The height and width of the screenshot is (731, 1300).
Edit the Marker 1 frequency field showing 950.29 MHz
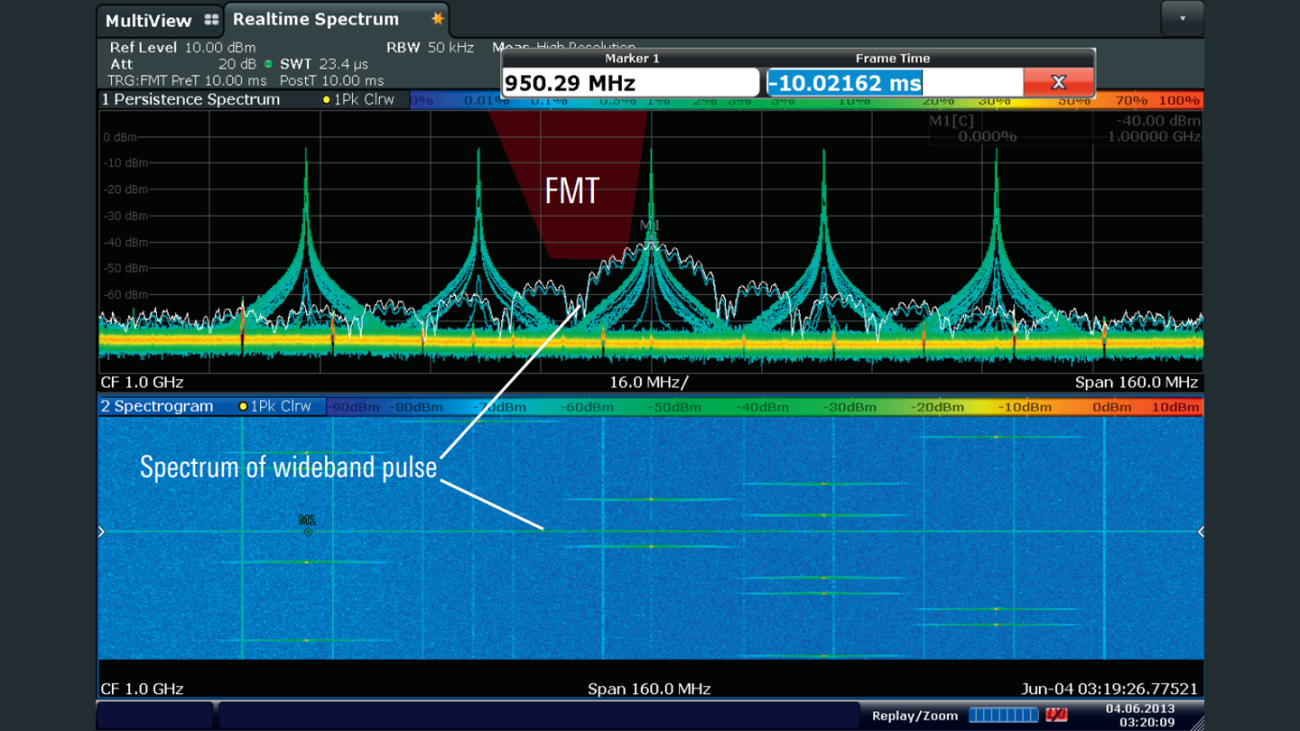[x=630, y=81]
